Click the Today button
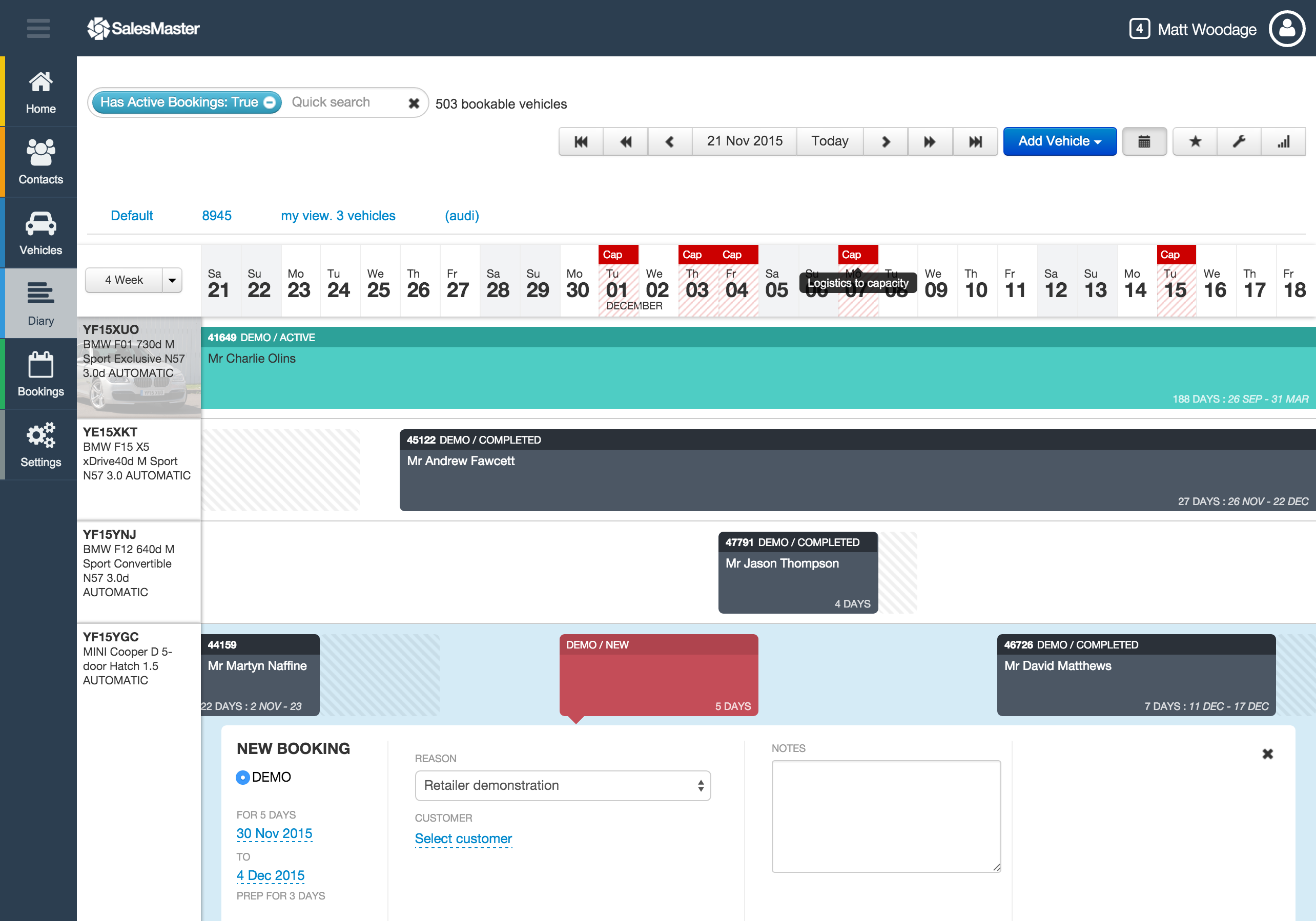Screen dimensions: 1316x921 829,141
